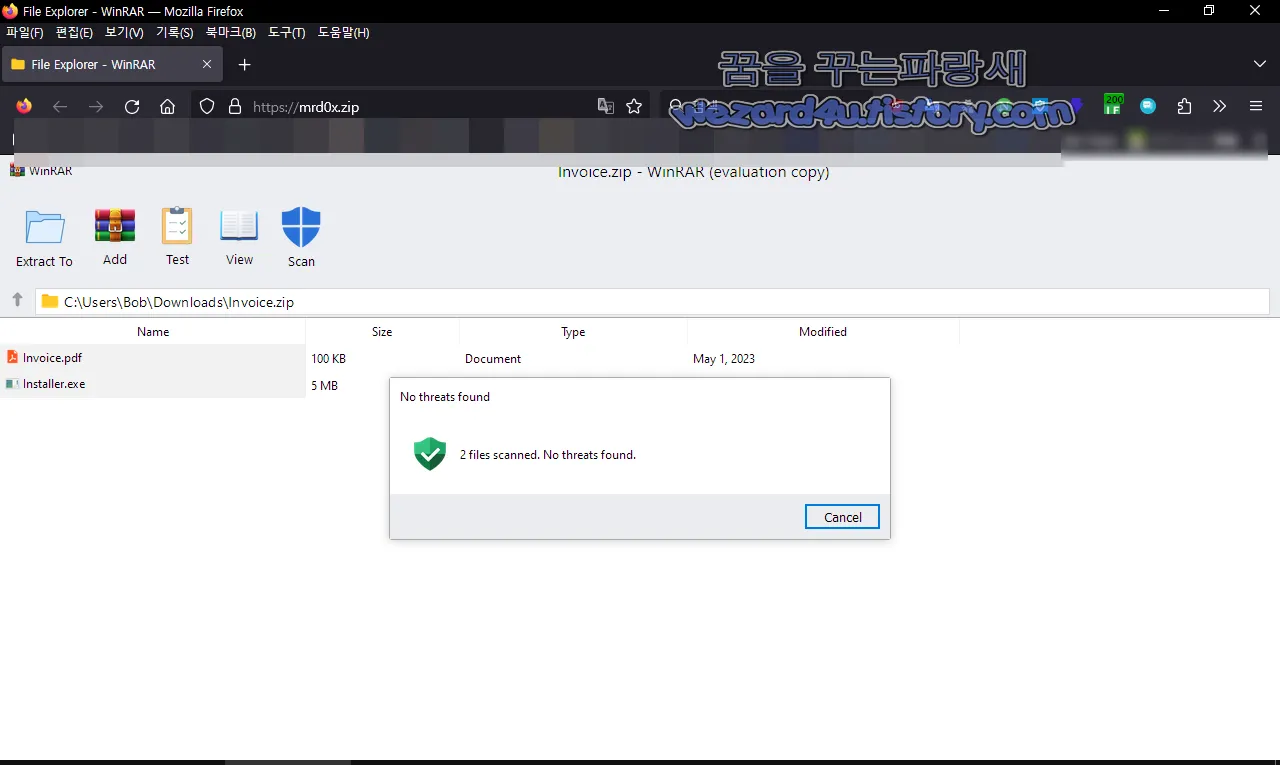
Task: Minimize the Firefox window
Action: (1164, 10)
